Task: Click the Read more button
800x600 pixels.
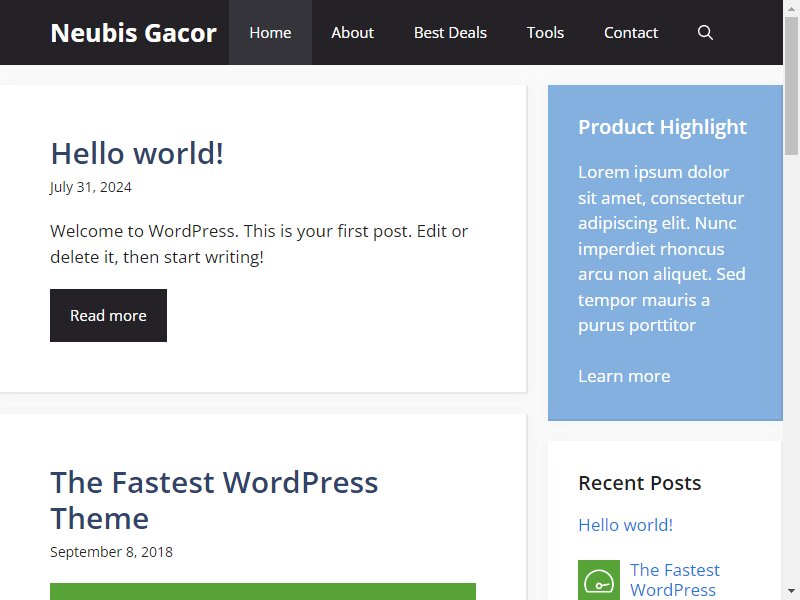Action: pyautogui.click(x=108, y=315)
